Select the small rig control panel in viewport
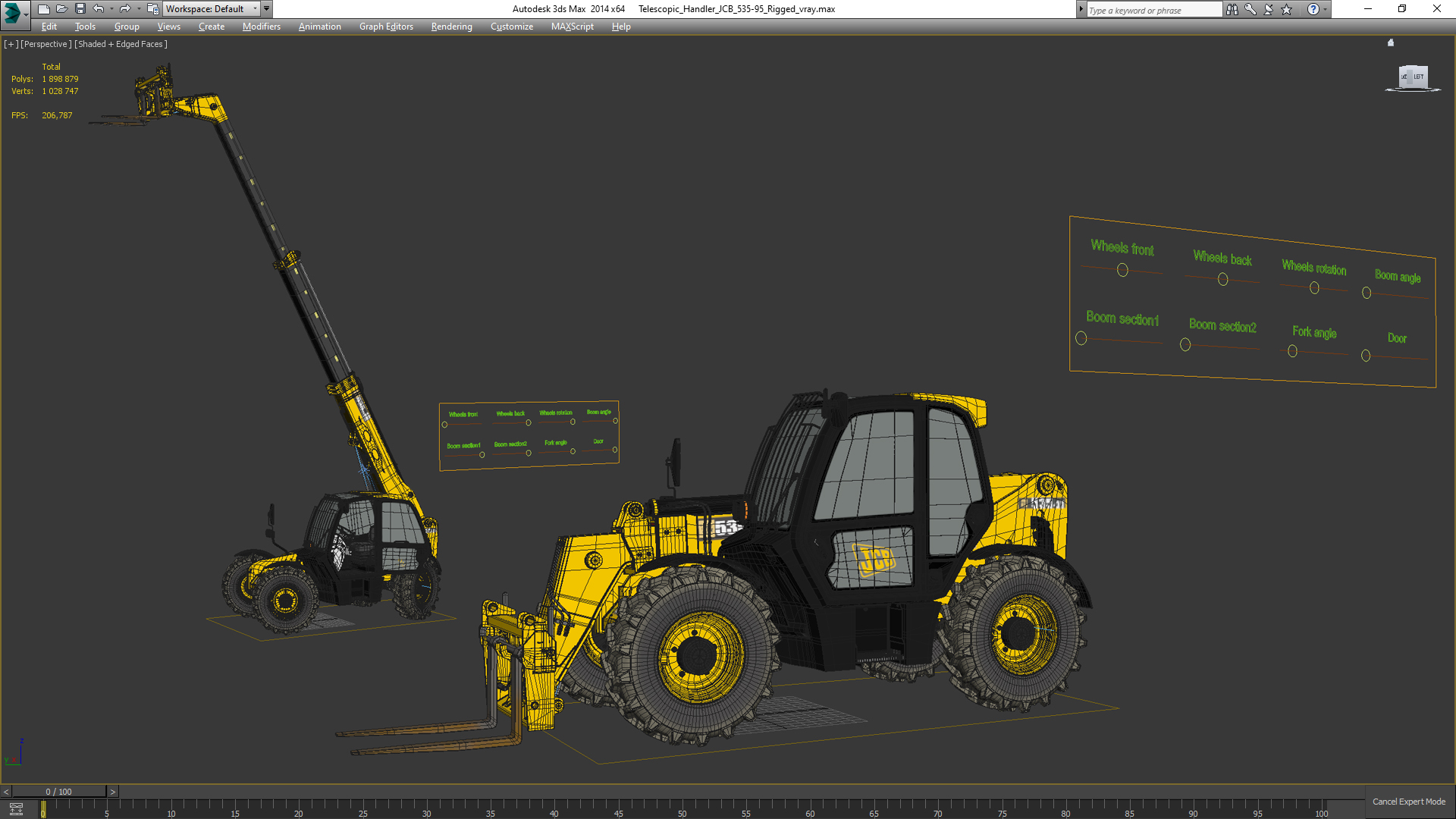 pyautogui.click(x=529, y=436)
